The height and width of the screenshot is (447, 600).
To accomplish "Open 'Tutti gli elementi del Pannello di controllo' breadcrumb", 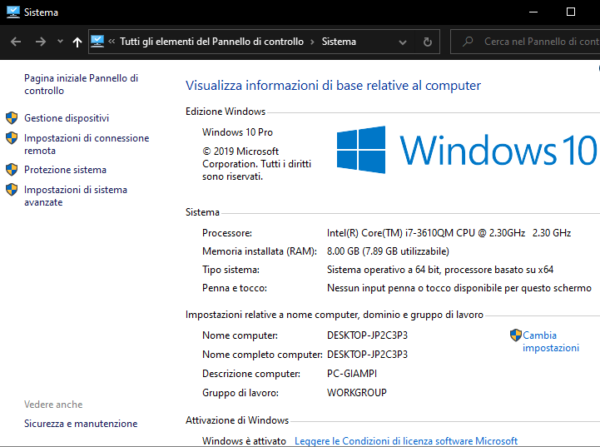I will [x=212, y=41].
